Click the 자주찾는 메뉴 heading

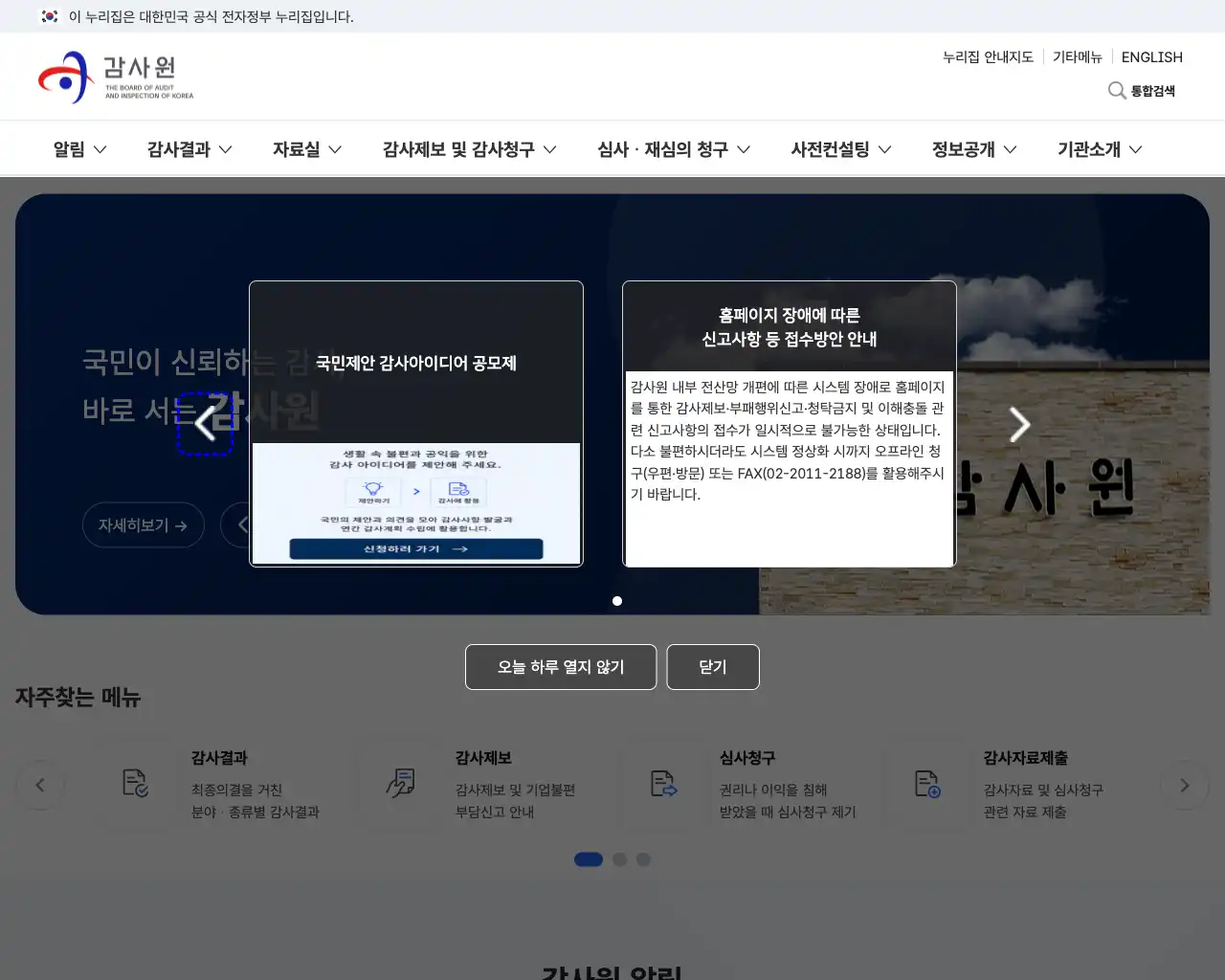[x=78, y=698]
